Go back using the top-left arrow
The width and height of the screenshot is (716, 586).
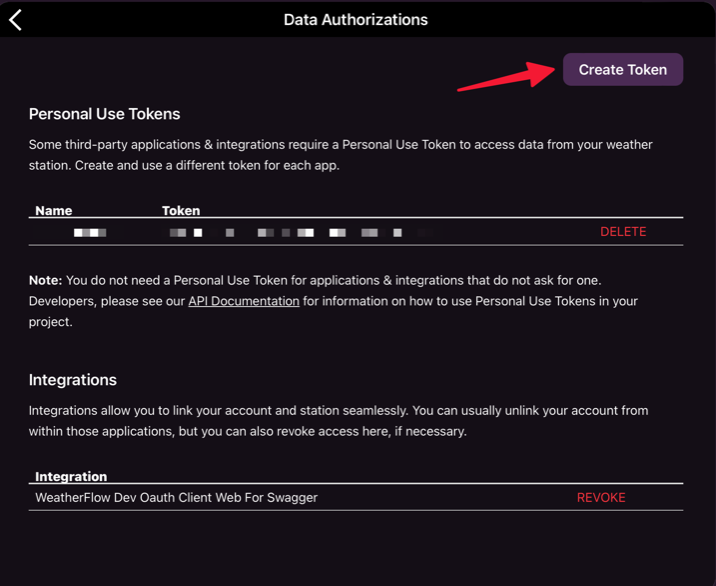(15, 19)
